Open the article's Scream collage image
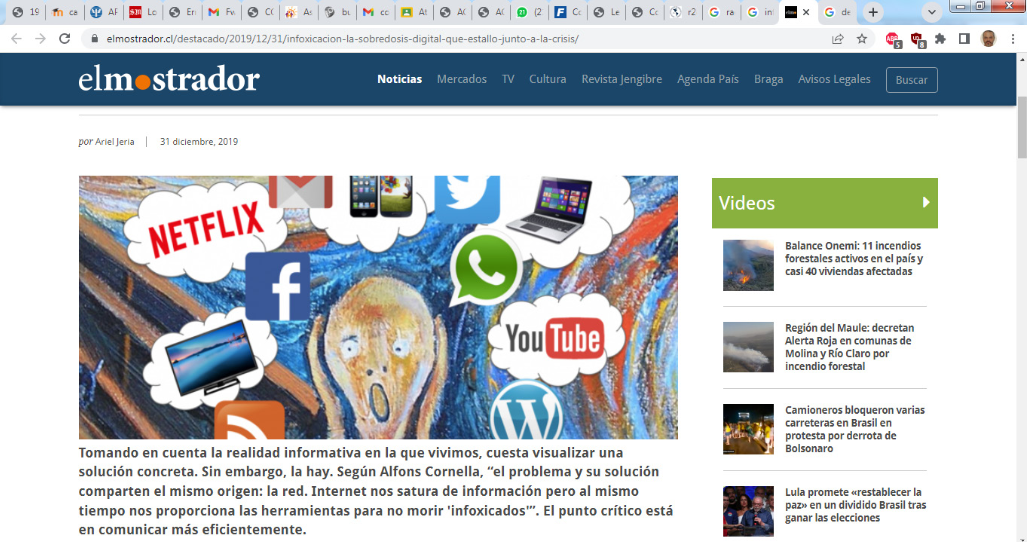The image size is (1027, 542). pos(379,307)
